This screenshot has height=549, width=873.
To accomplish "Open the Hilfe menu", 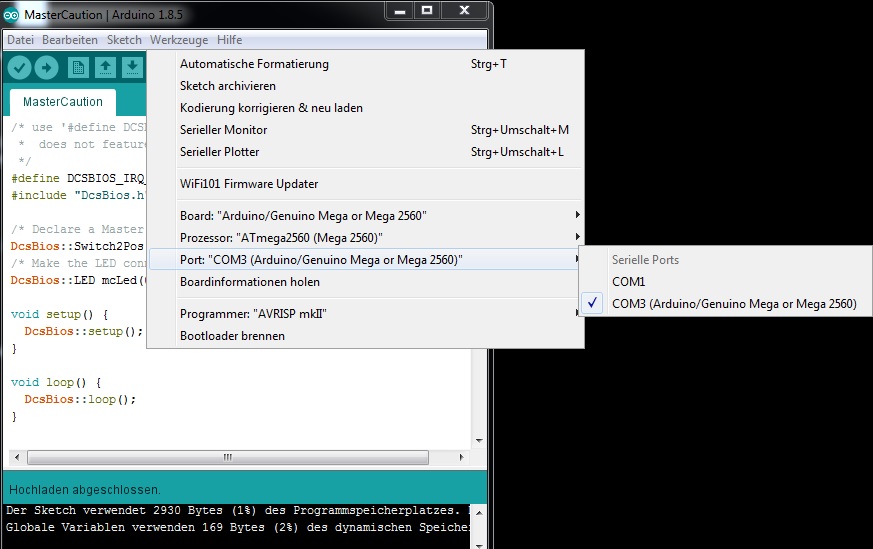I will click(229, 40).
